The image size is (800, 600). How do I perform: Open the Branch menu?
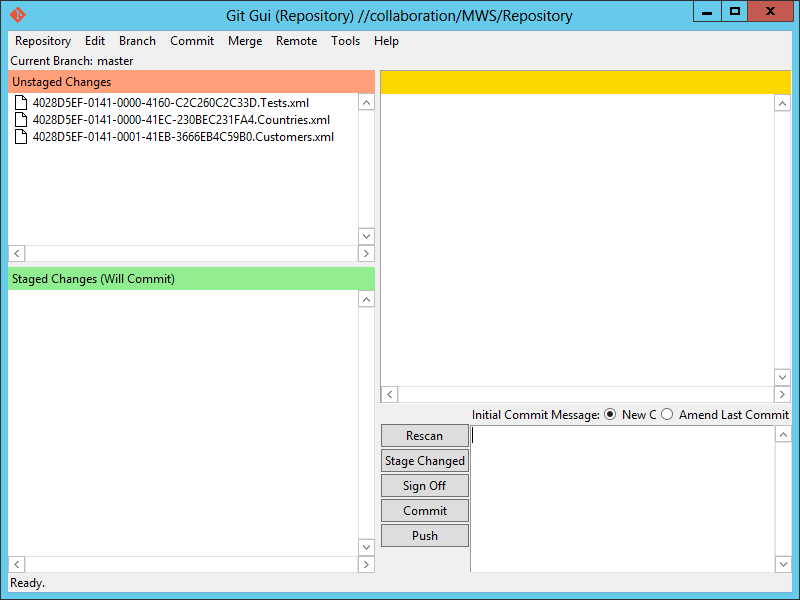(x=137, y=41)
